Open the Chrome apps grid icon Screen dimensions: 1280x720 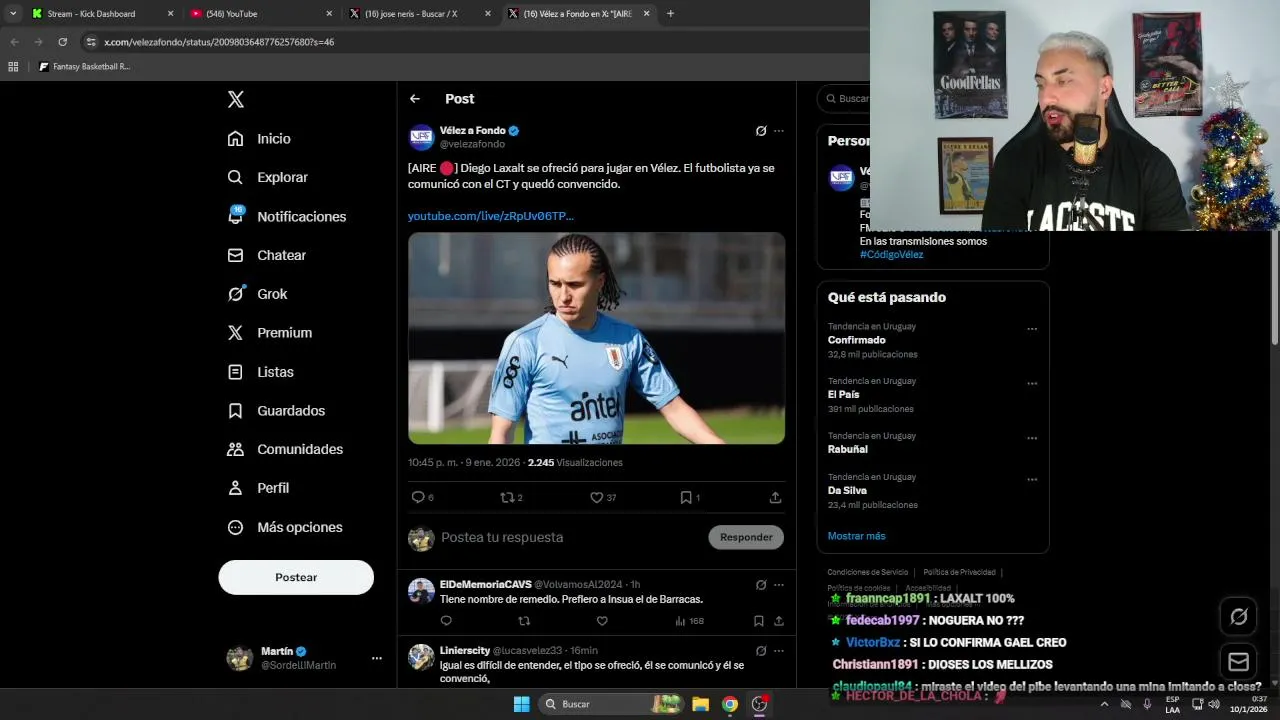coord(13,67)
